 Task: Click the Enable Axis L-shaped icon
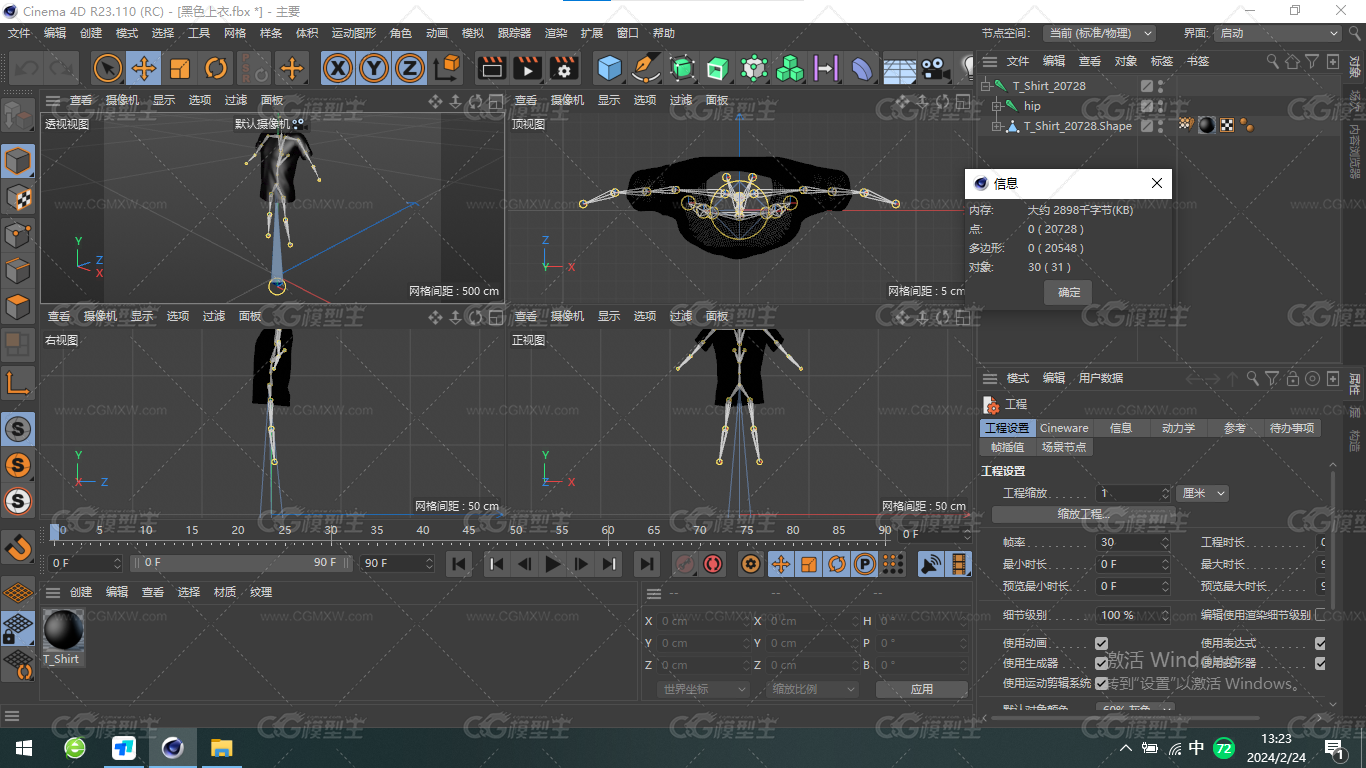pos(18,382)
